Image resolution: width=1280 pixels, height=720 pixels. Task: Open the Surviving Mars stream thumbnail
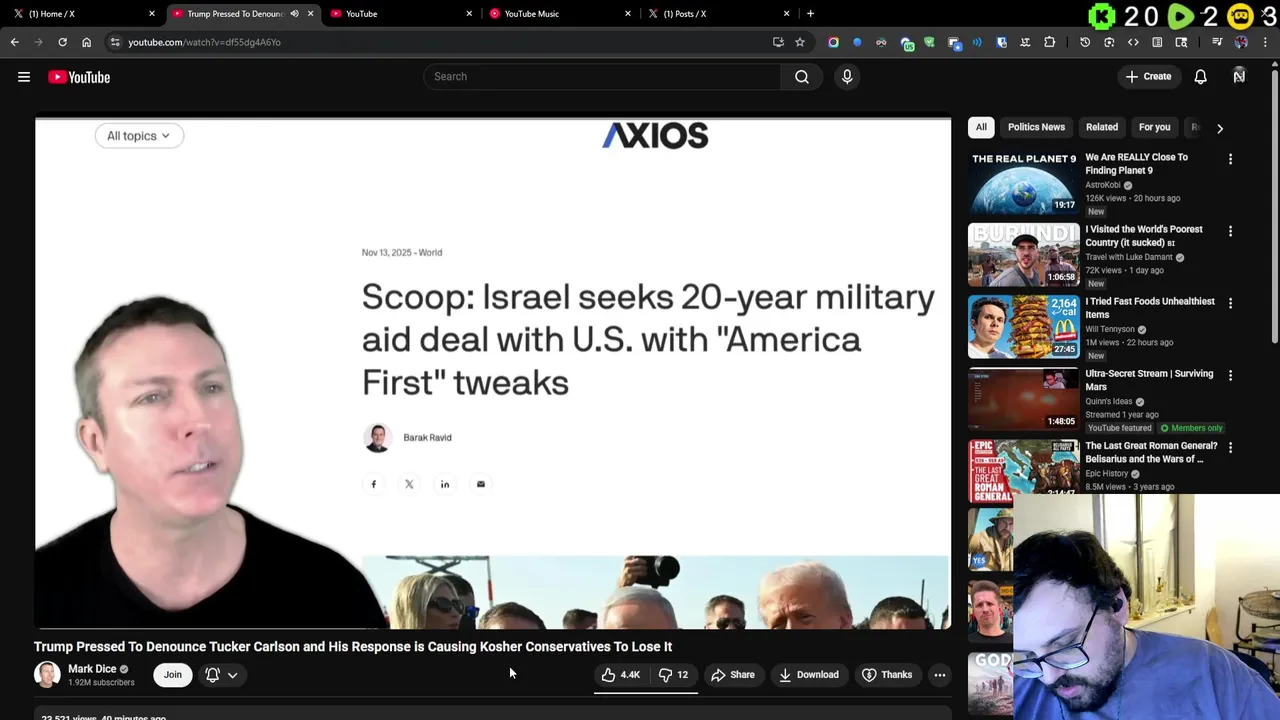pos(1024,398)
